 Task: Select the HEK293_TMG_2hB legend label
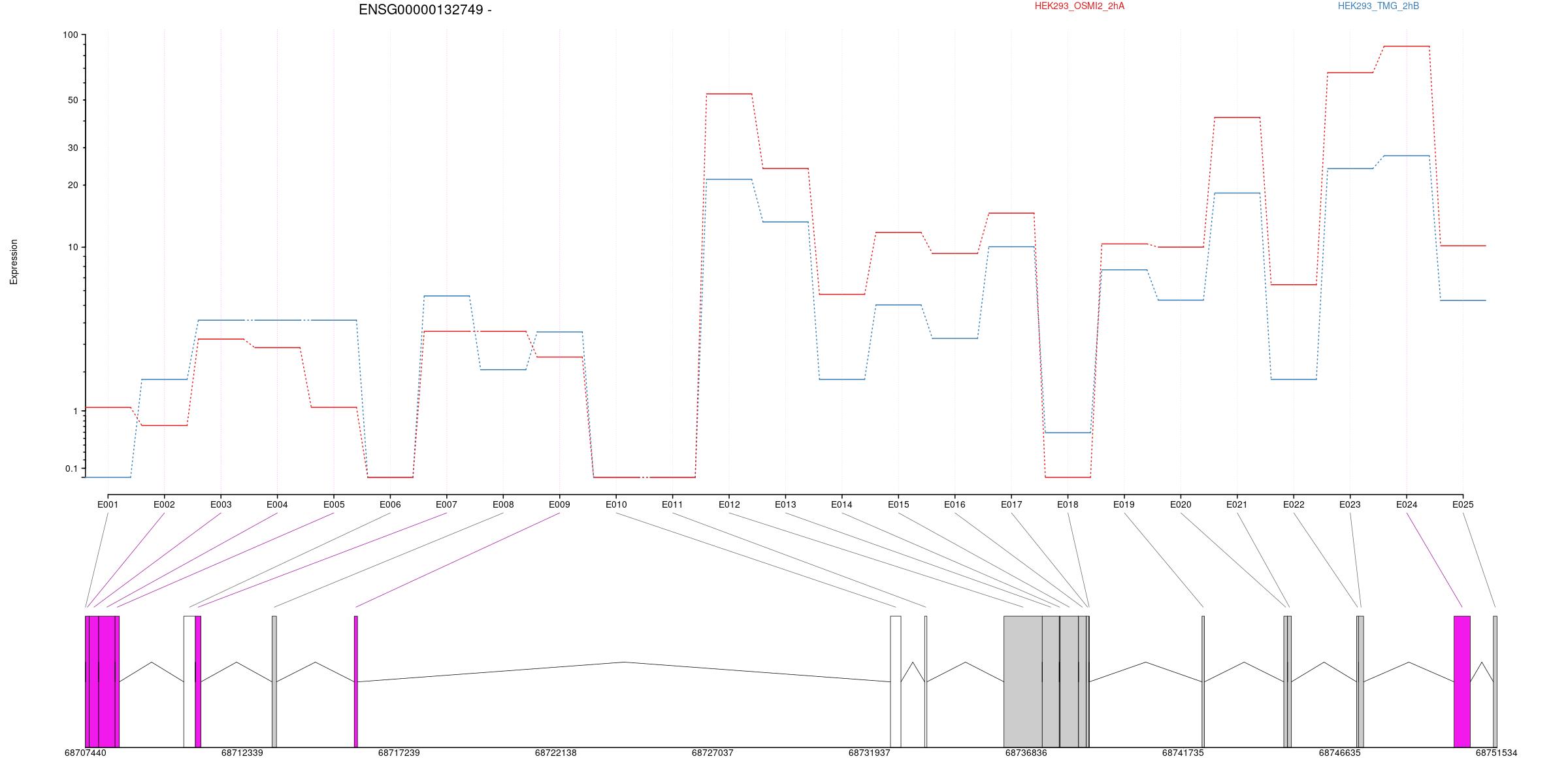[x=1379, y=6]
